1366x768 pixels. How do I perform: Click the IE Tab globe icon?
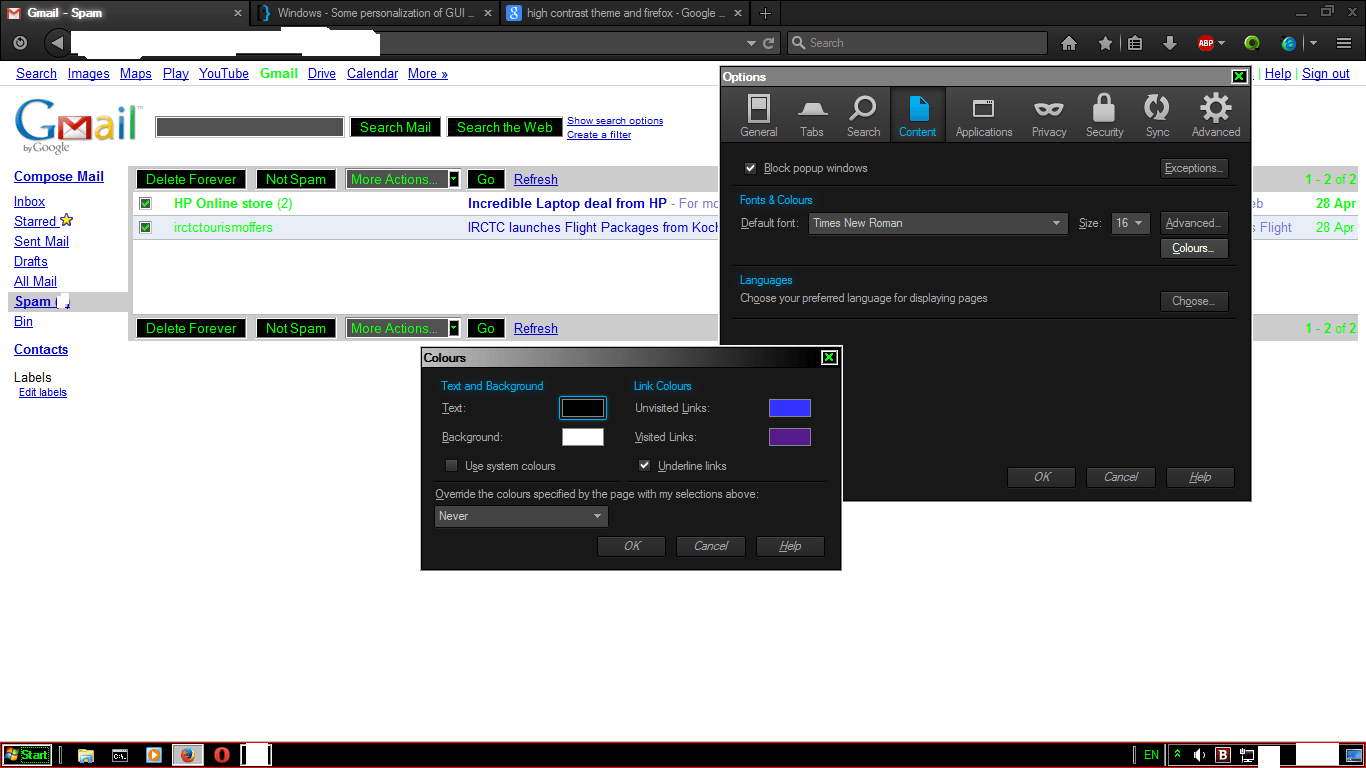(1289, 43)
